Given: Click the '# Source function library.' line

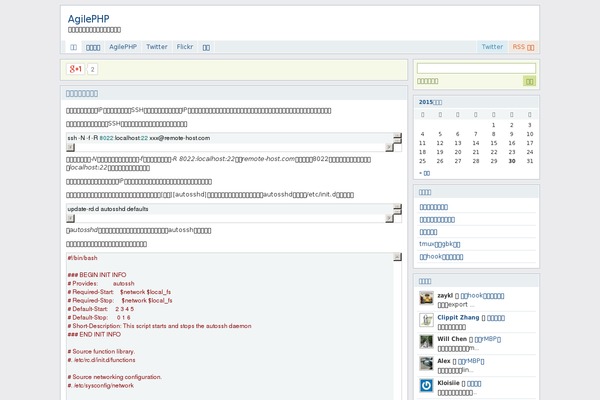Looking at the screenshot, I should click(101, 351).
